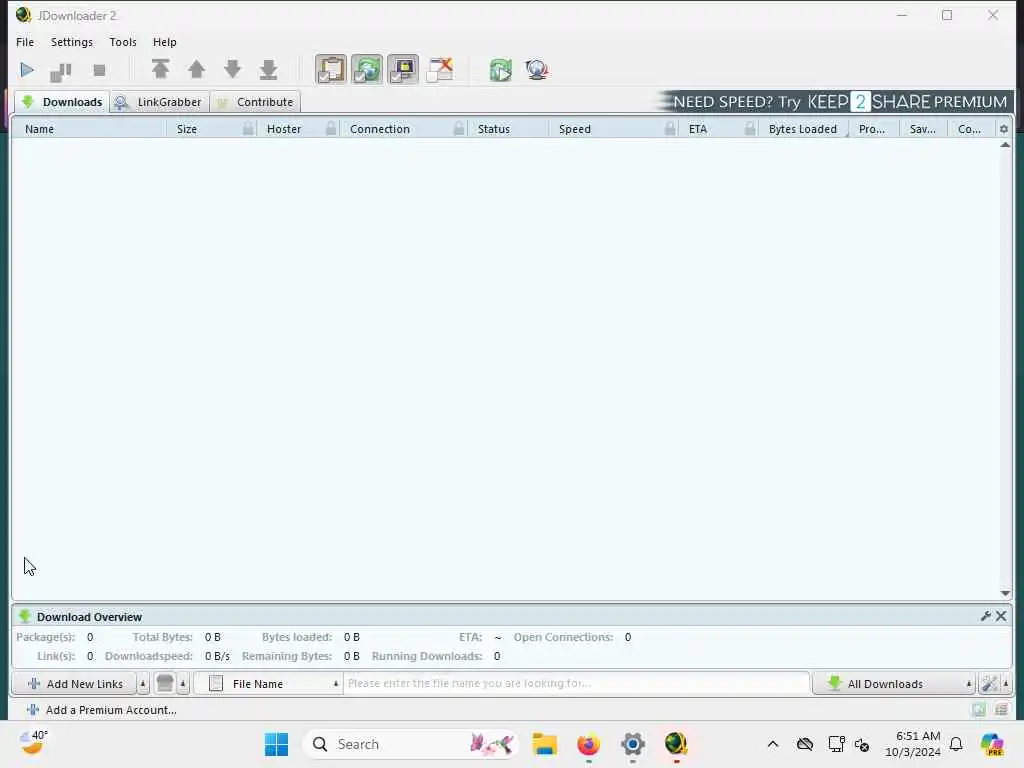This screenshot has width=1024, height=768.
Task: Toggle premium usage monitor icon
Action: pyautogui.click(x=403, y=69)
